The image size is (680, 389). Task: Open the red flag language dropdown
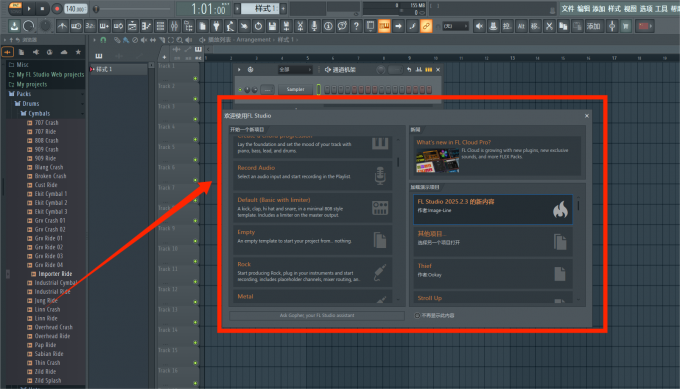coord(644,26)
